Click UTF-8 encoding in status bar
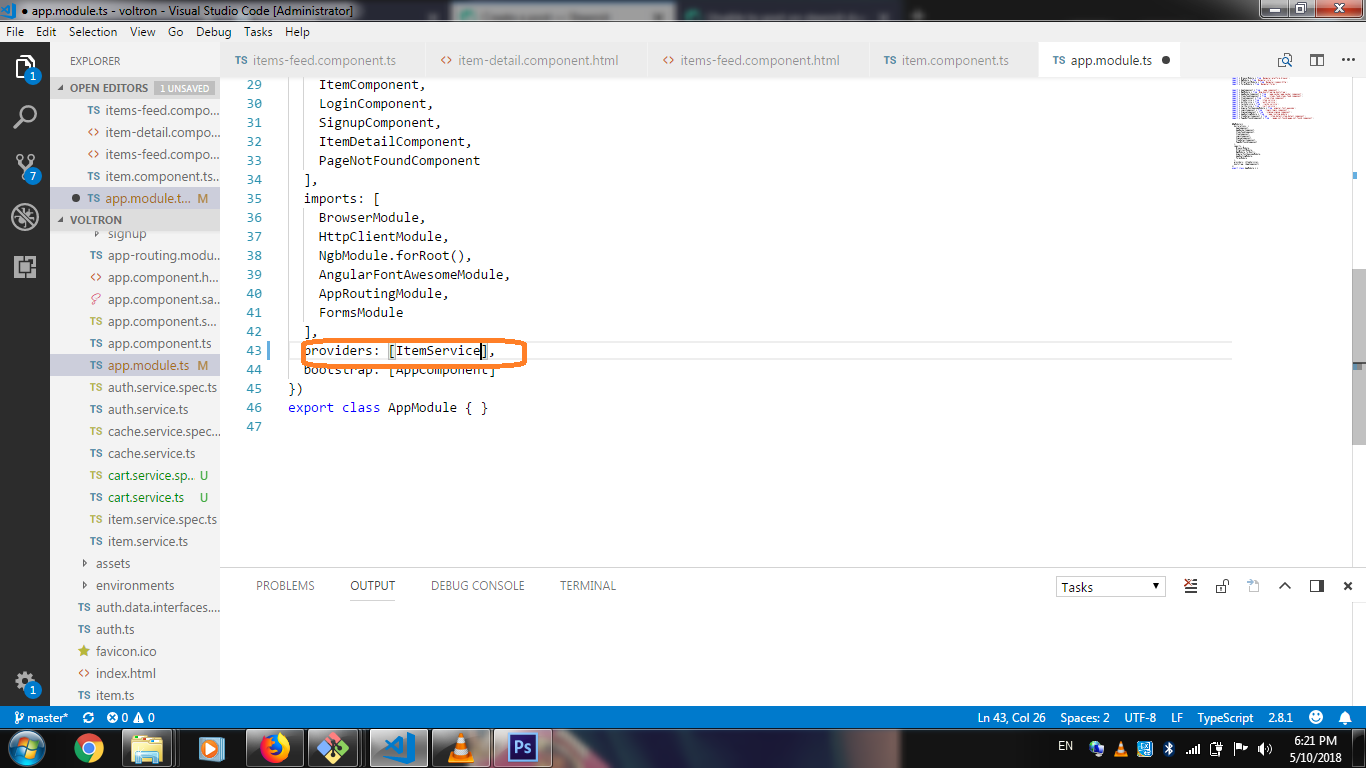Viewport: 1366px width, 768px height. pyautogui.click(x=1140, y=718)
